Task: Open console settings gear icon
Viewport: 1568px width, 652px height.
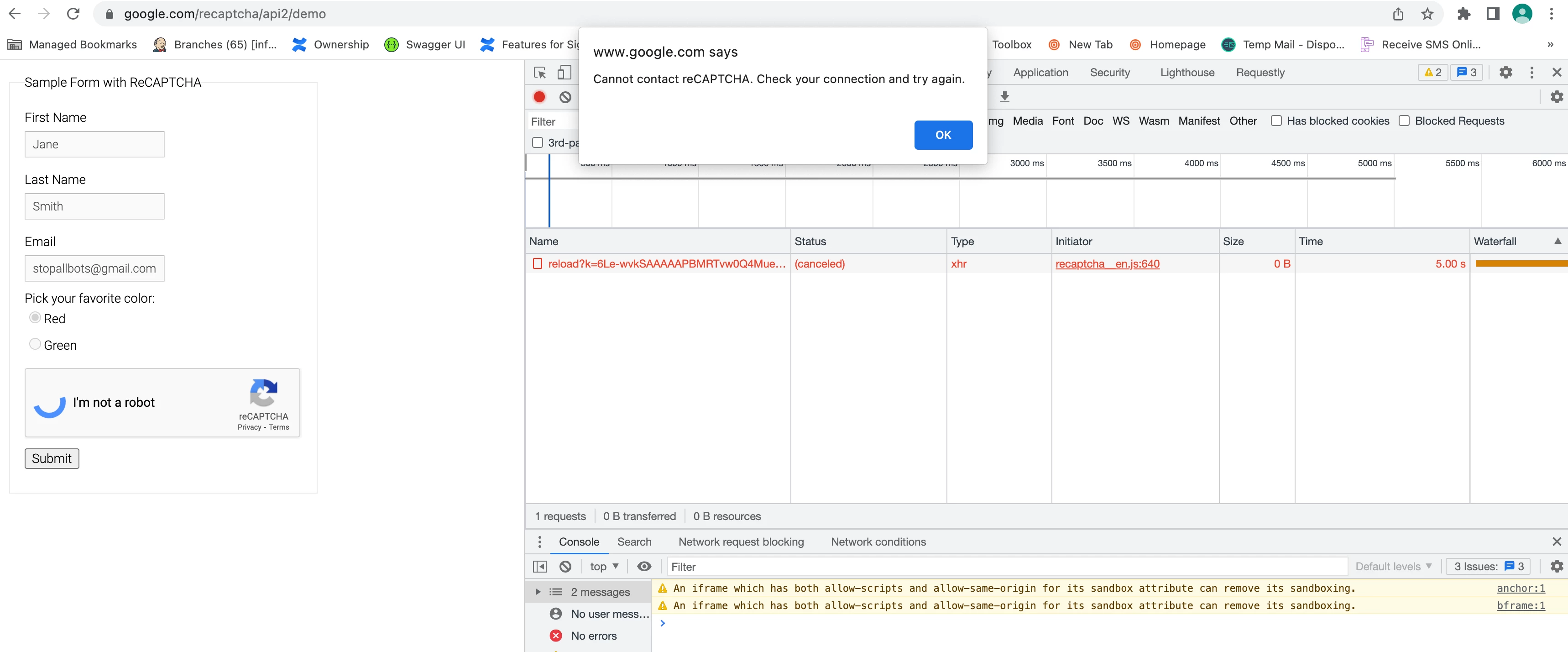Action: [x=1557, y=567]
